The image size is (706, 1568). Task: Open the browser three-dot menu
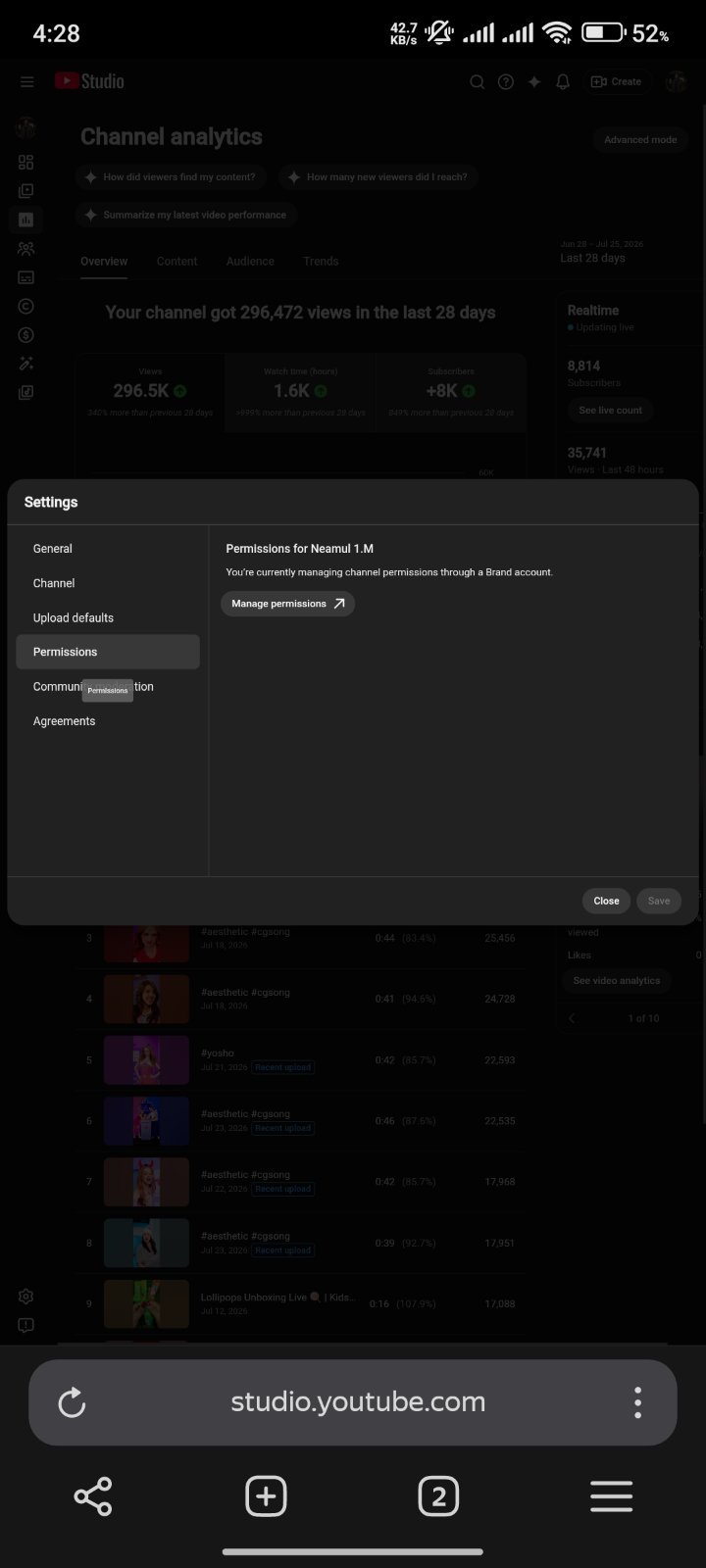pos(637,1402)
